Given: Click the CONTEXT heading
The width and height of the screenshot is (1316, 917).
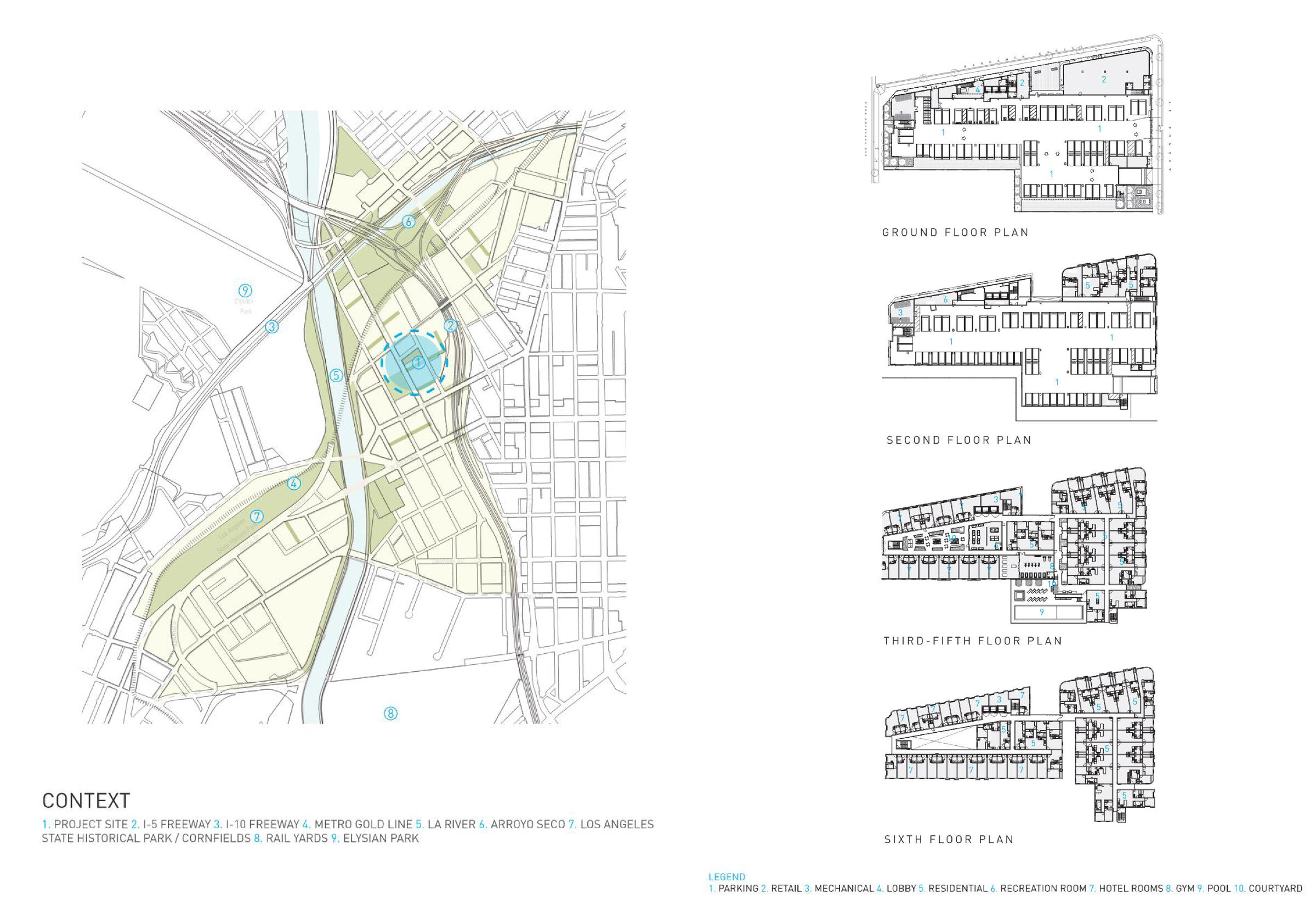Looking at the screenshot, I should tap(86, 801).
